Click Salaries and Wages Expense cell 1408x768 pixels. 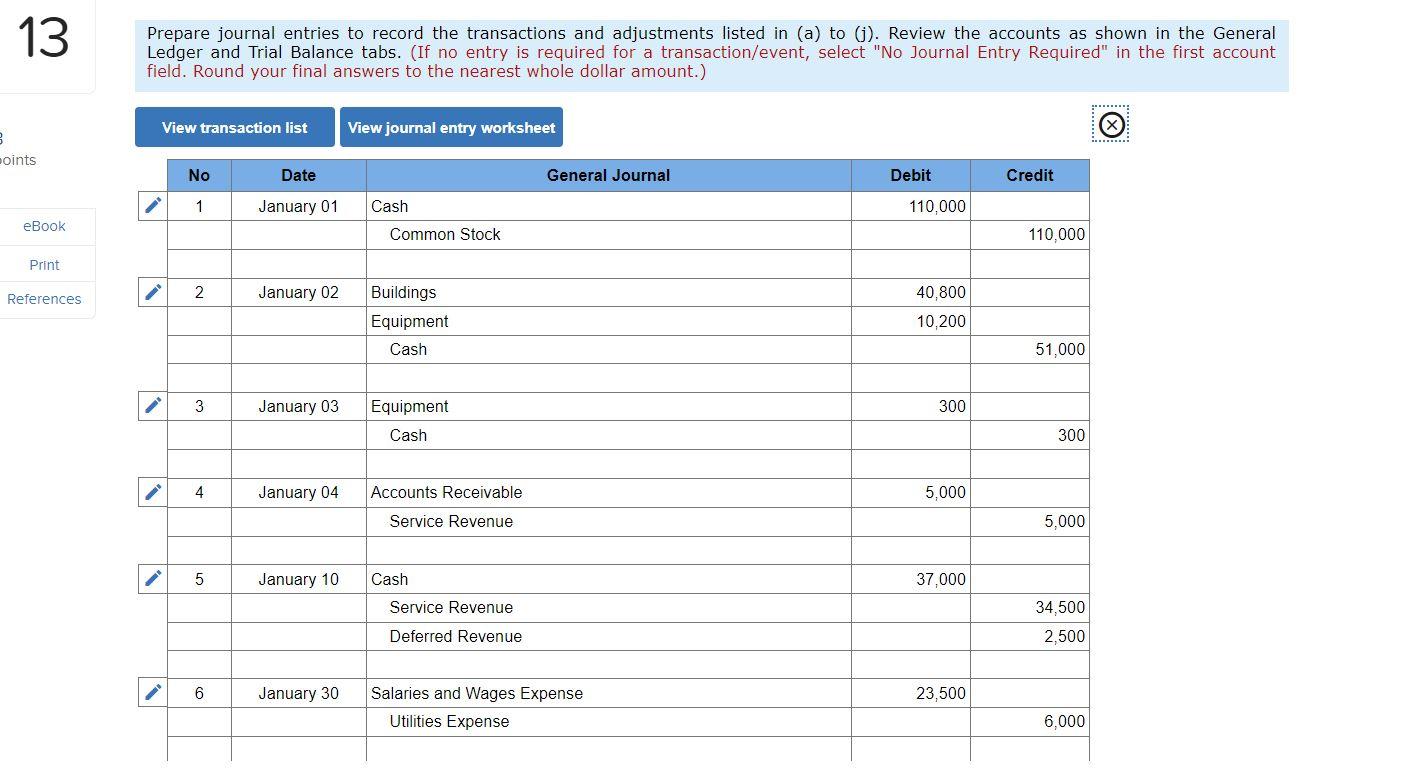pos(609,693)
